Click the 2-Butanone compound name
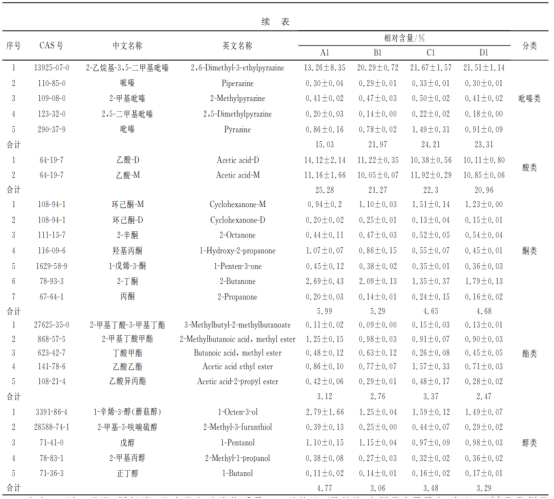This screenshot has width=554, height=499. tap(237, 281)
